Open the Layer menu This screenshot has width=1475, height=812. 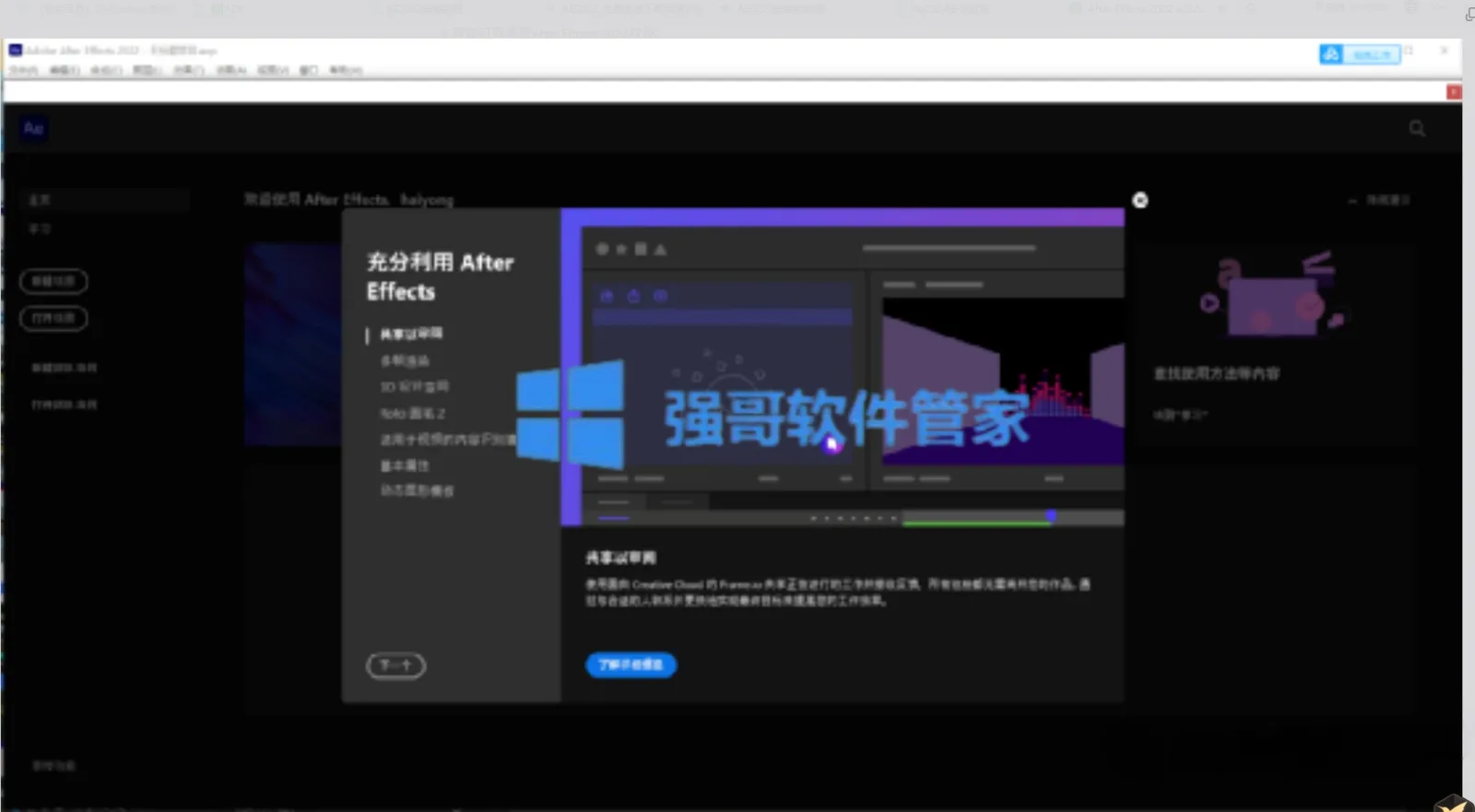(x=147, y=70)
